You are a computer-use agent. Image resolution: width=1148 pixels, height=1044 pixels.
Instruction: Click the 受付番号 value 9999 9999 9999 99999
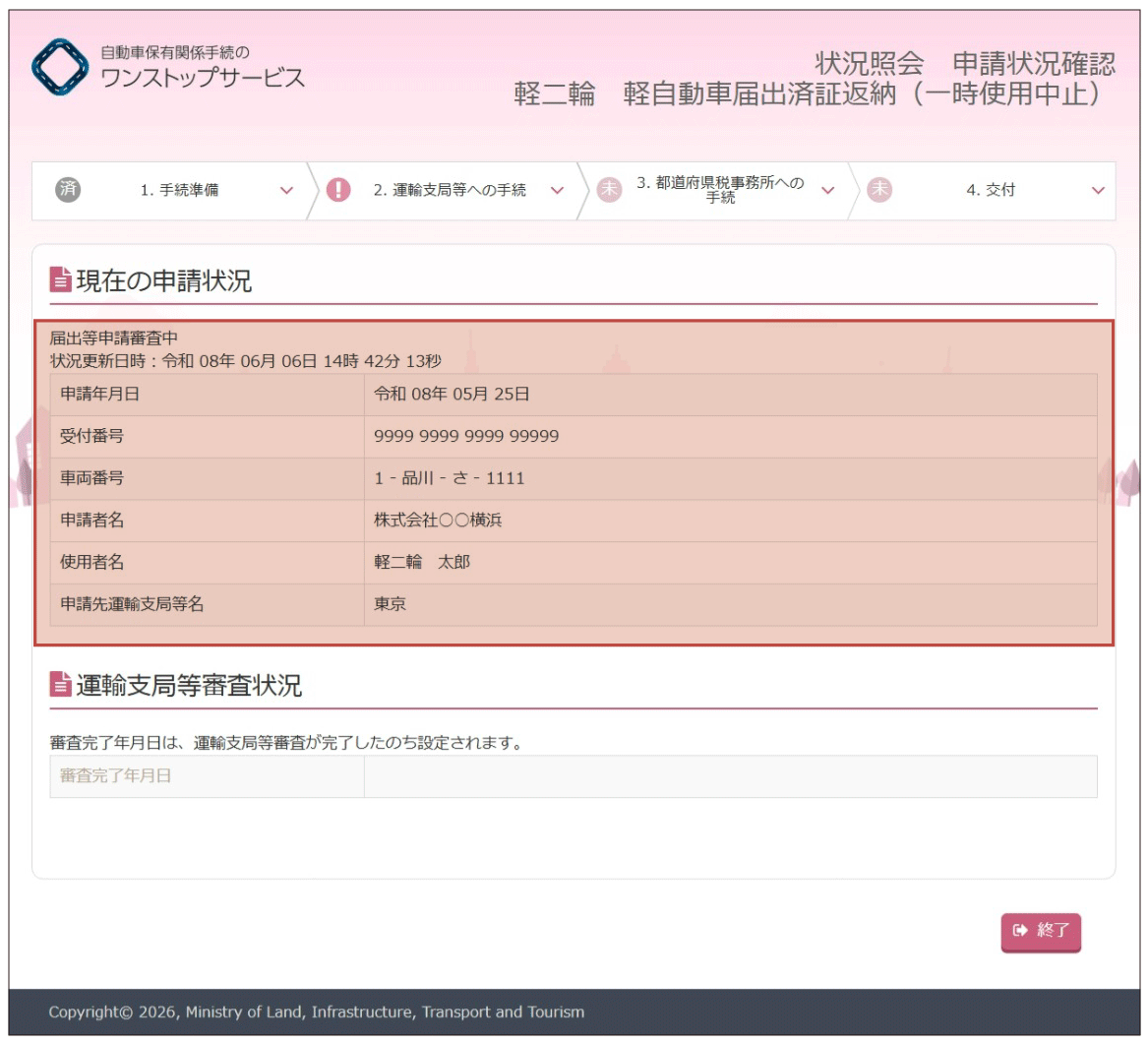click(x=466, y=436)
